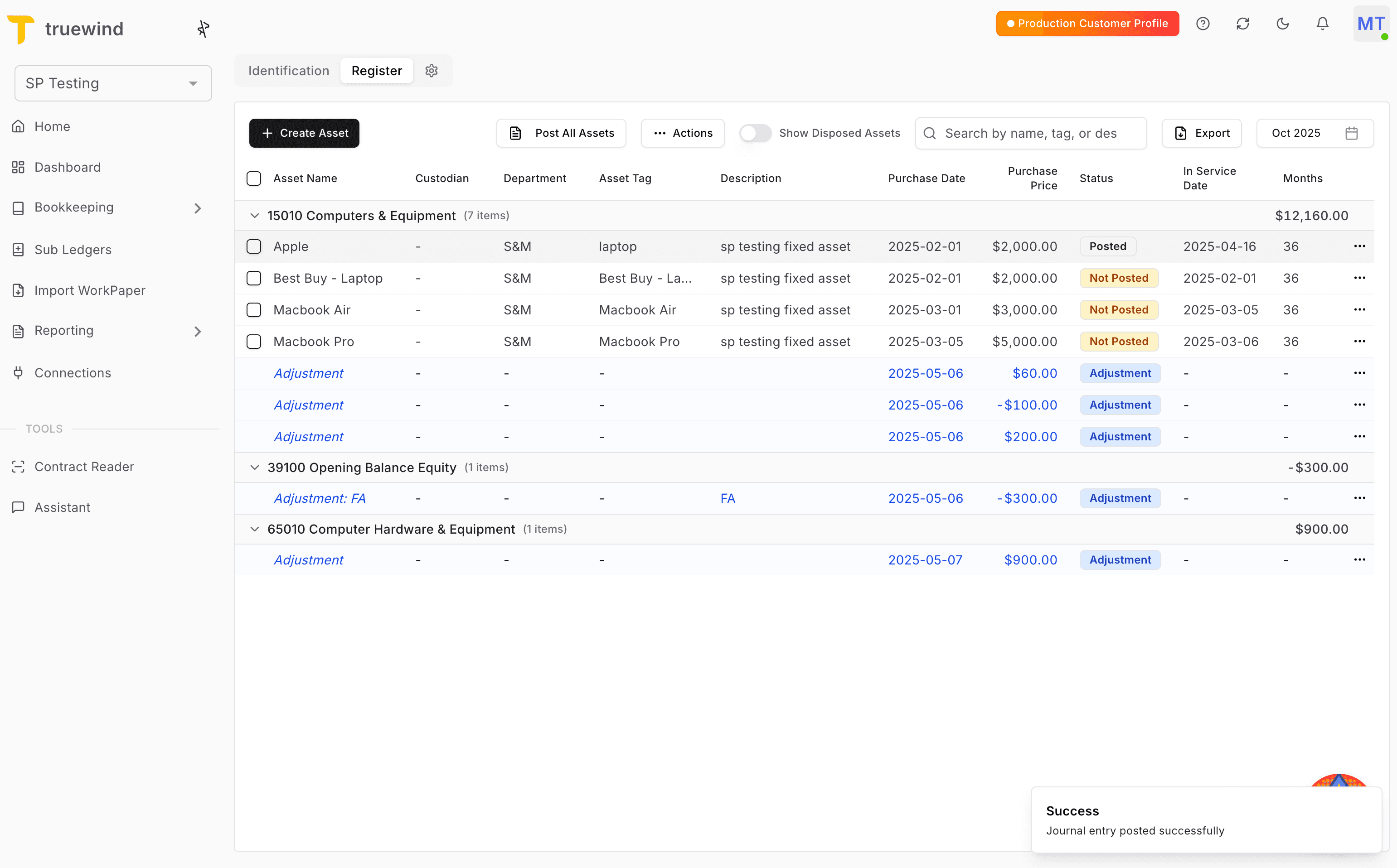The width and height of the screenshot is (1397, 868).
Task: Check the Apple asset row checkbox
Action: click(254, 246)
